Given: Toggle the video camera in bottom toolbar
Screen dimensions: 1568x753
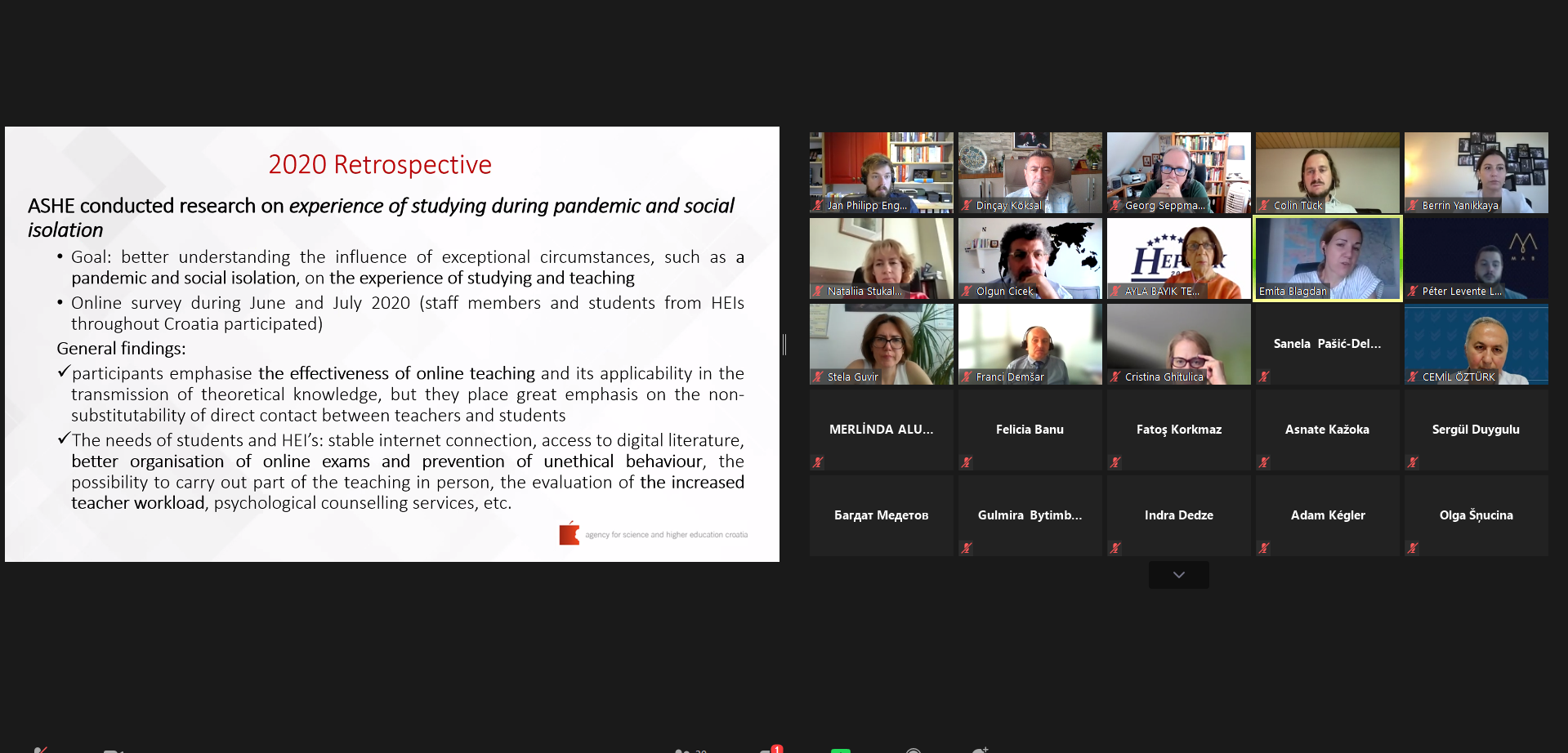Looking at the screenshot, I should tap(113, 750).
